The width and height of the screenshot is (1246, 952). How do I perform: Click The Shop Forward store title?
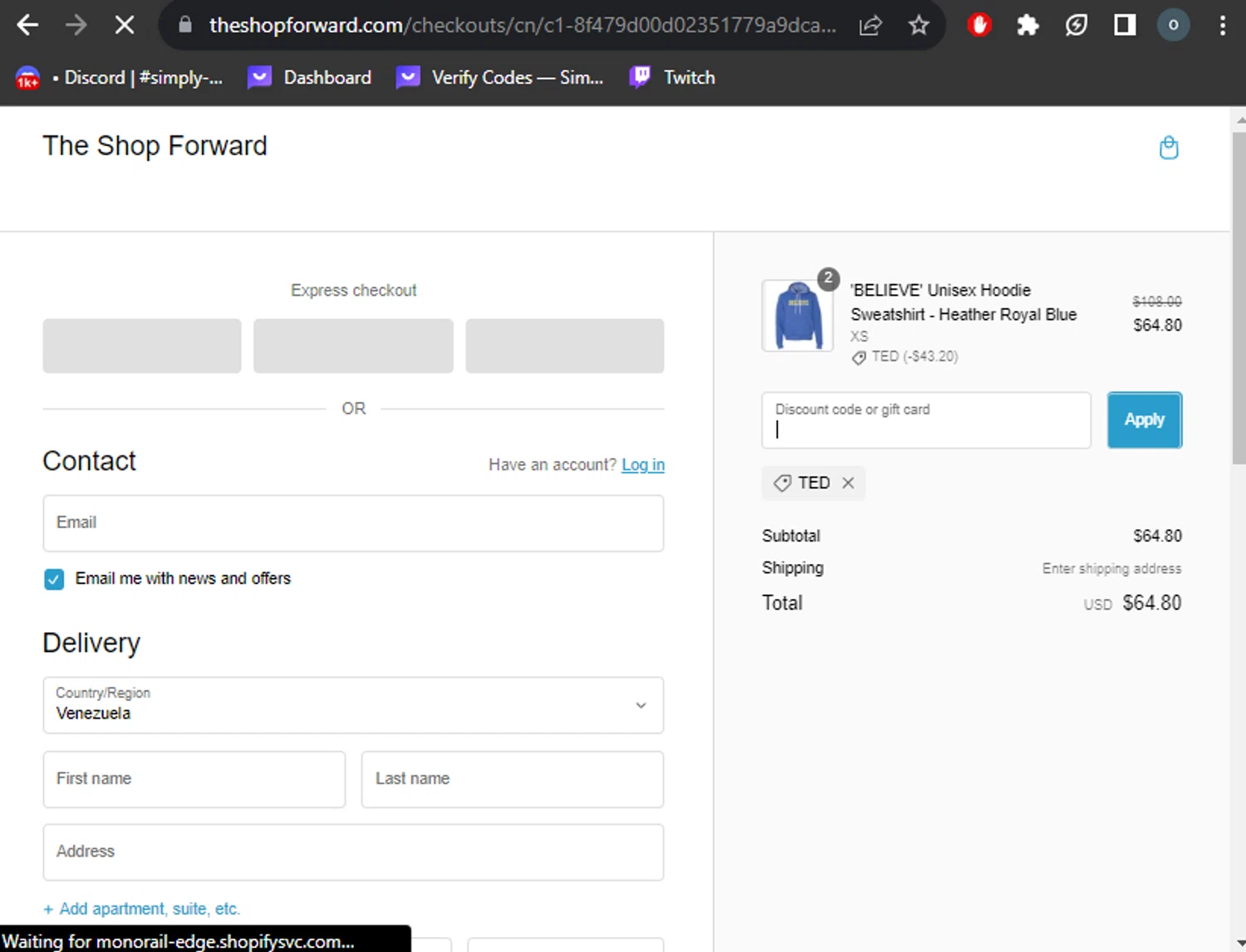[x=155, y=146]
